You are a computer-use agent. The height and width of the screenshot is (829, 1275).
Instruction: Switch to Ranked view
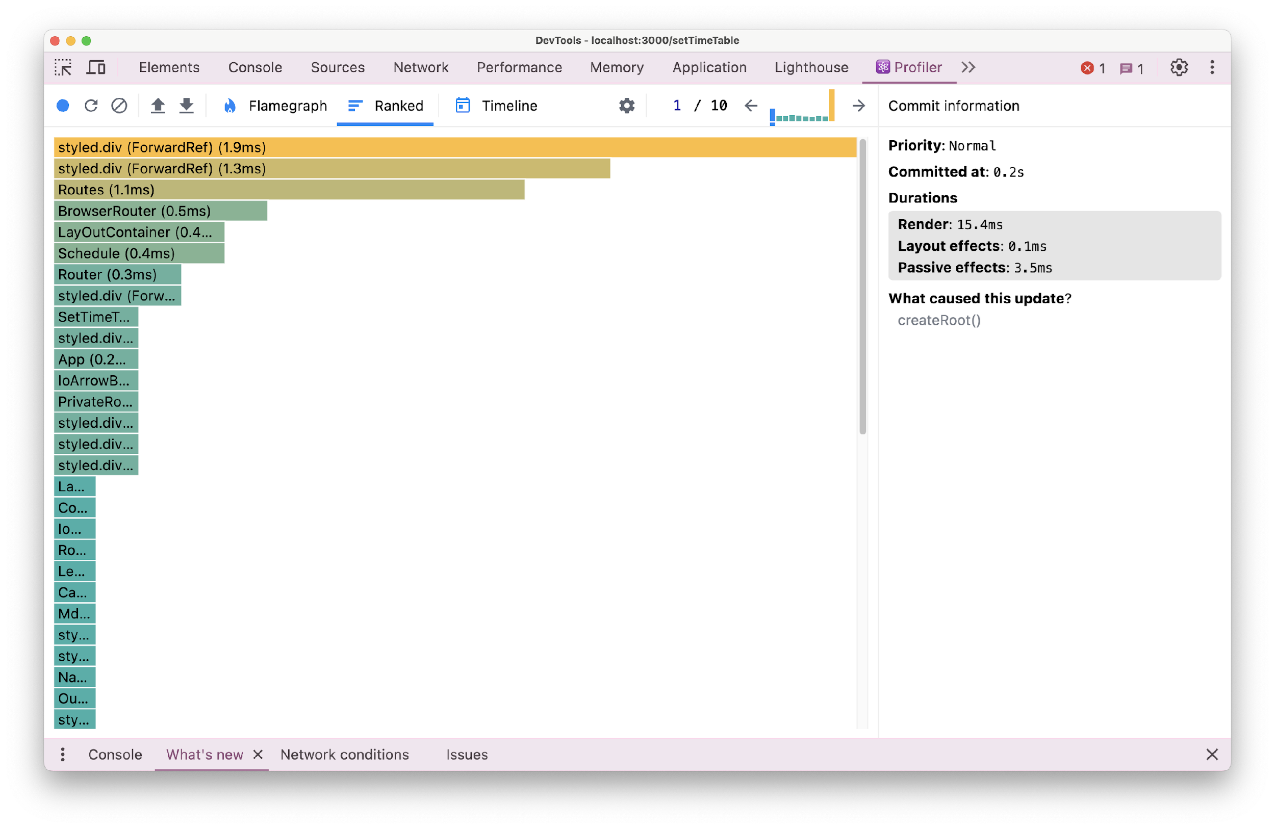tap(385, 106)
